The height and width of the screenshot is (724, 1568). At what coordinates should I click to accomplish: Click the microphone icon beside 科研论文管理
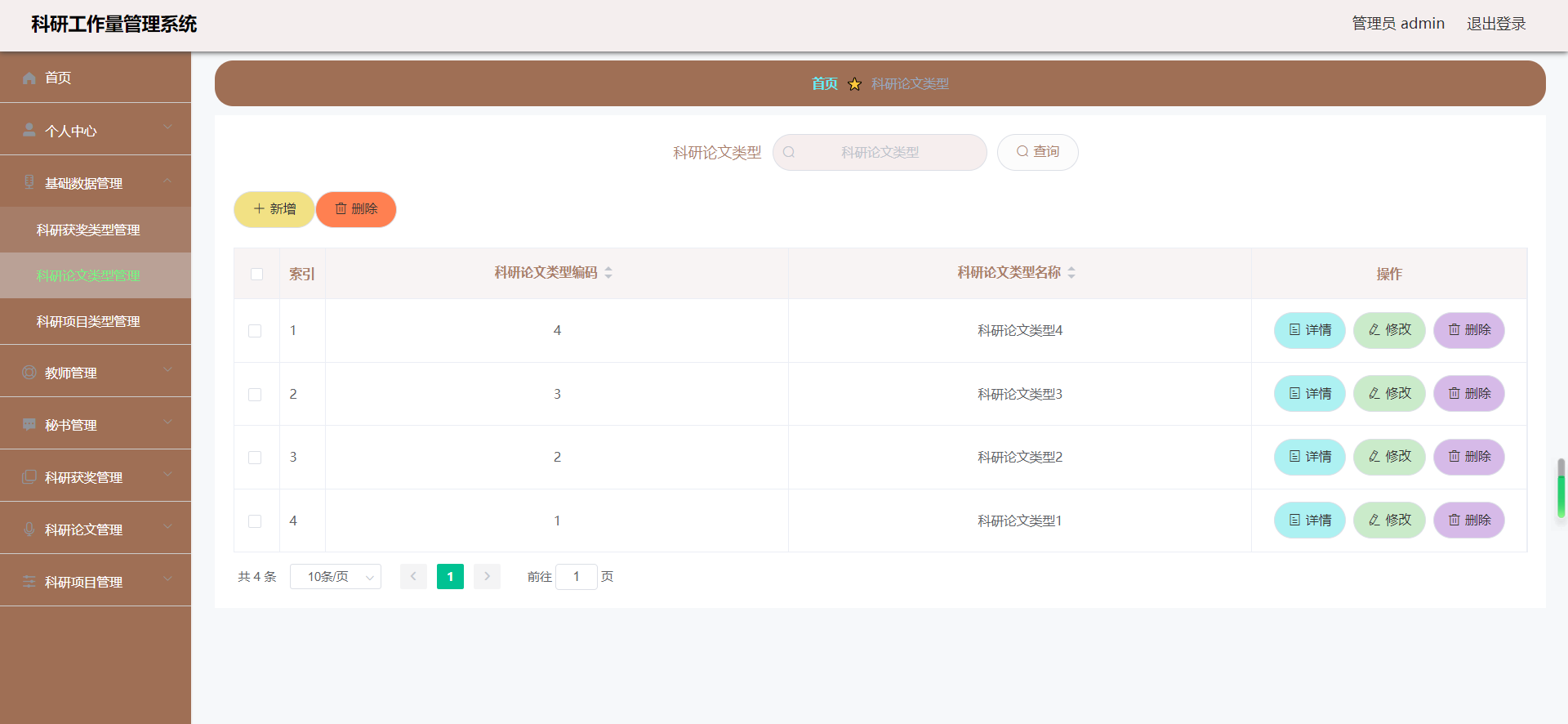tap(29, 529)
